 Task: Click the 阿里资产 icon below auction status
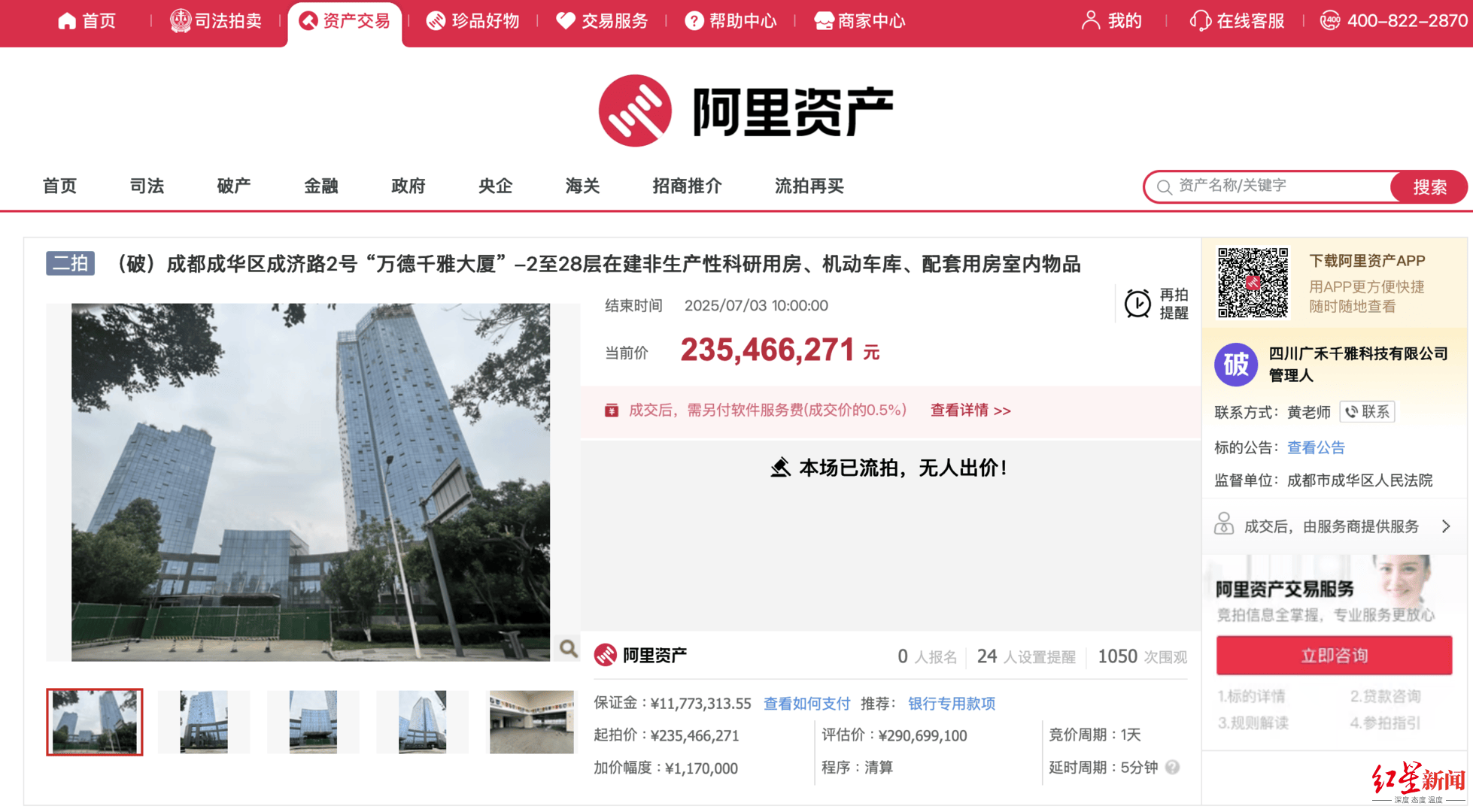tap(606, 655)
